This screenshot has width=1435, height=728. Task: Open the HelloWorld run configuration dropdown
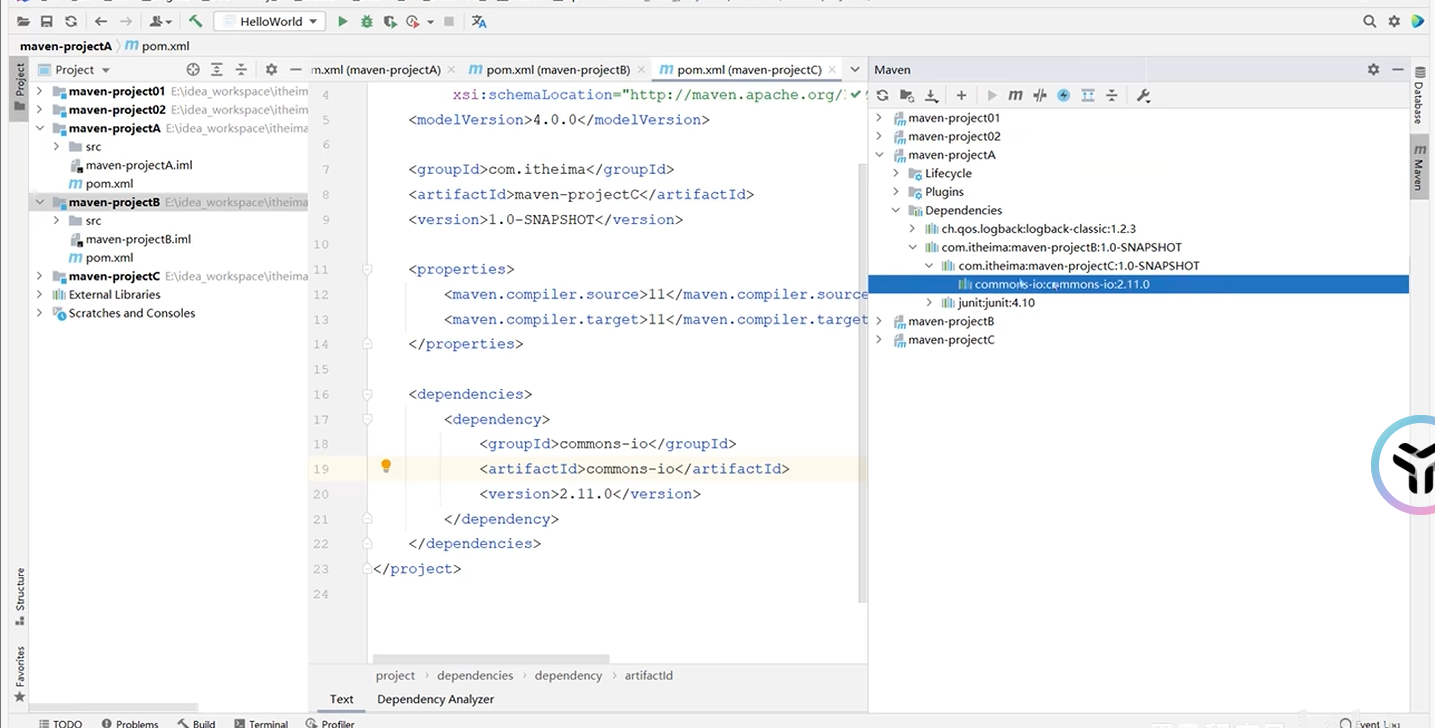[269, 21]
